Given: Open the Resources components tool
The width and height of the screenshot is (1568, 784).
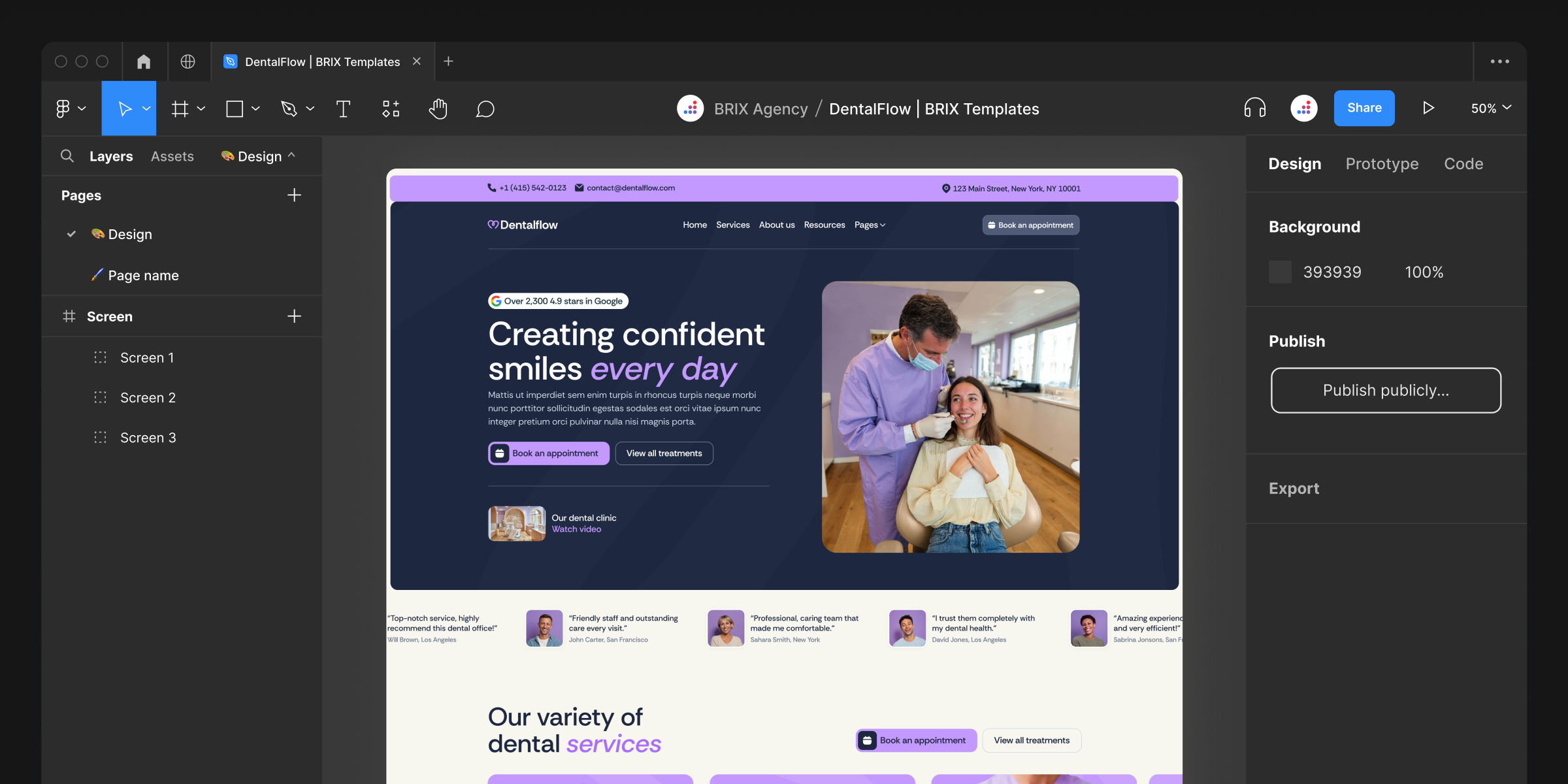Looking at the screenshot, I should coord(391,108).
